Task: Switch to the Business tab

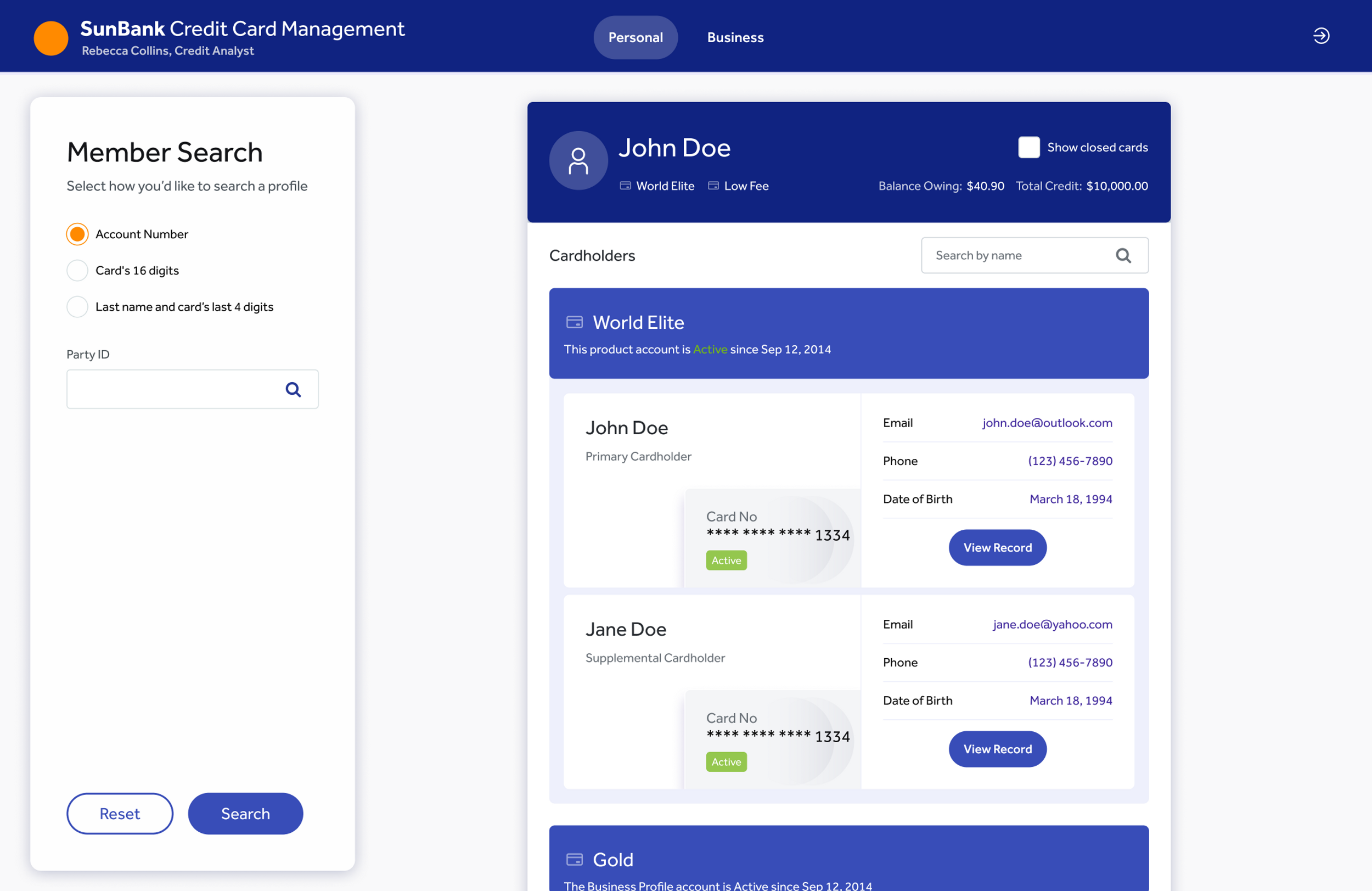Action: (735, 37)
